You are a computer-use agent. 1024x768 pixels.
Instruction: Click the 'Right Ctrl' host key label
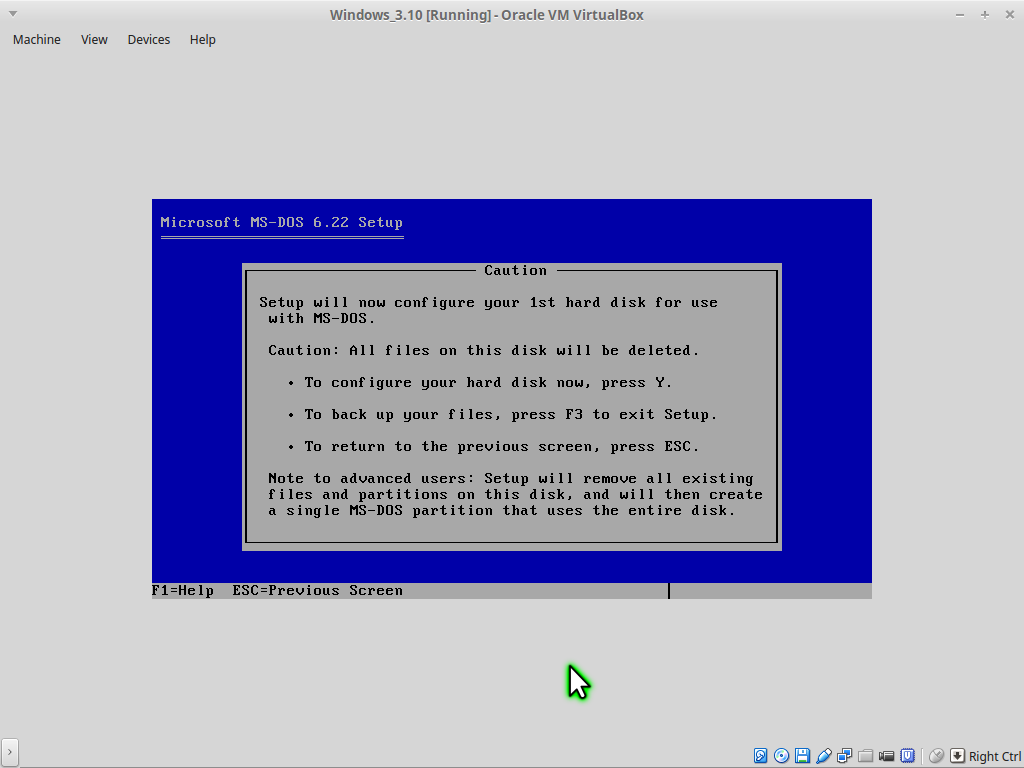click(995, 757)
